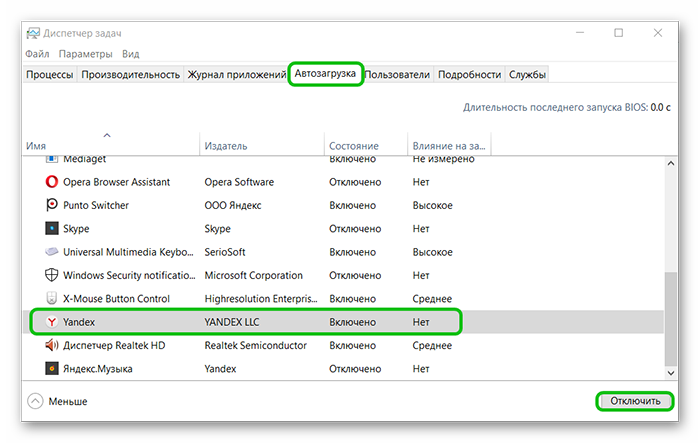This screenshot has height=443, width=700.
Task: Click the X-Mouse Button Control icon
Action: point(52,298)
